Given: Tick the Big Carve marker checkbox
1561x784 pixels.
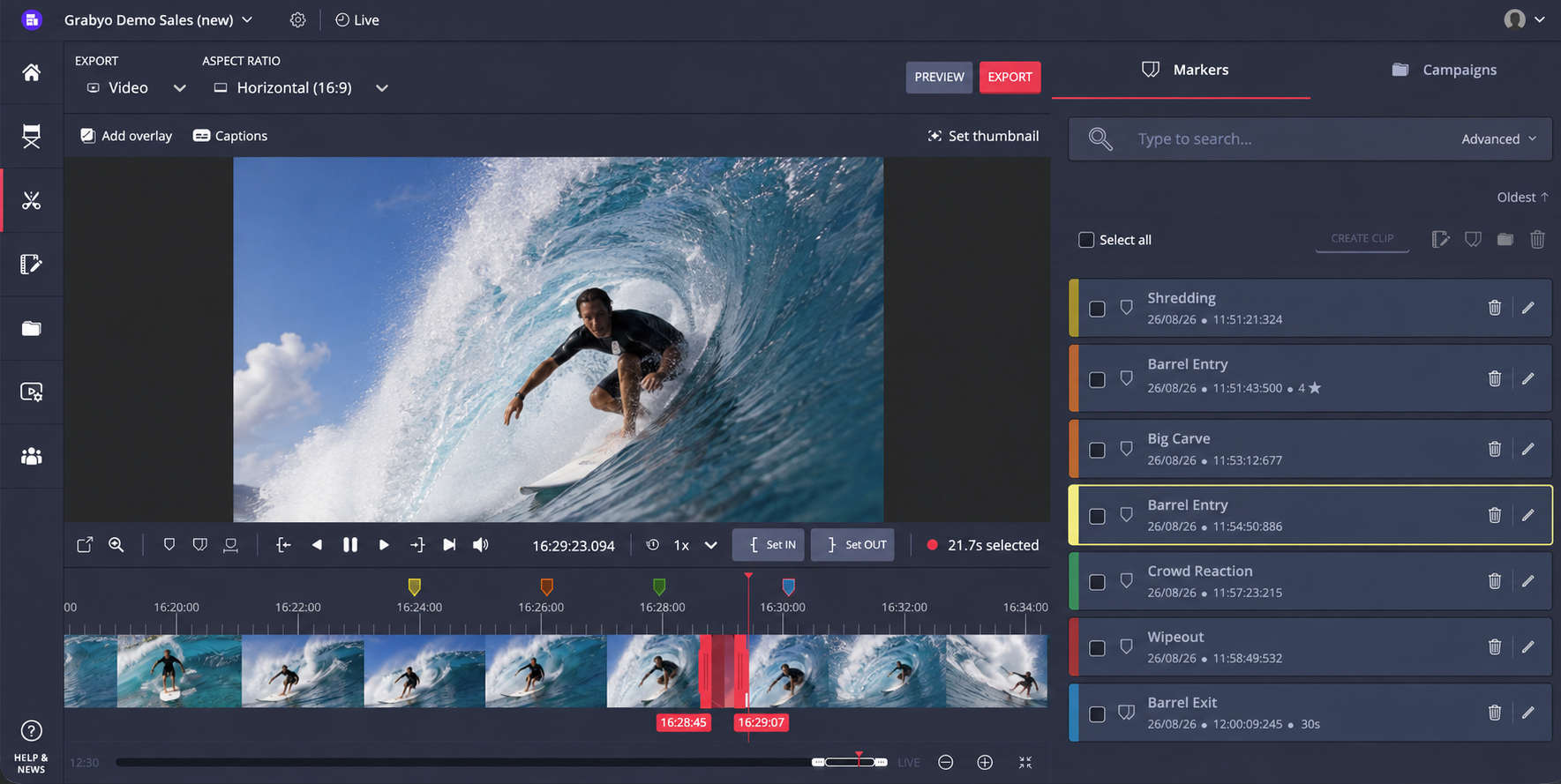Looking at the screenshot, I should (x=1097, y=450).
